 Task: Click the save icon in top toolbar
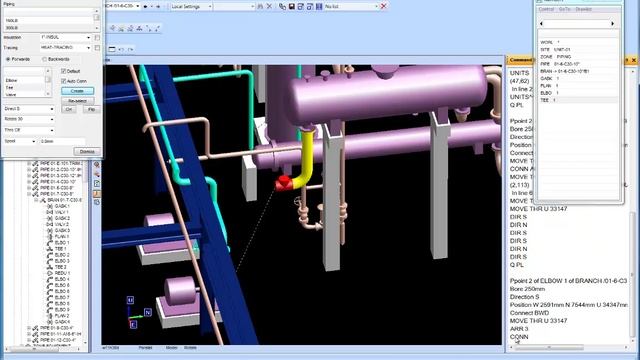tap(291, 6)
